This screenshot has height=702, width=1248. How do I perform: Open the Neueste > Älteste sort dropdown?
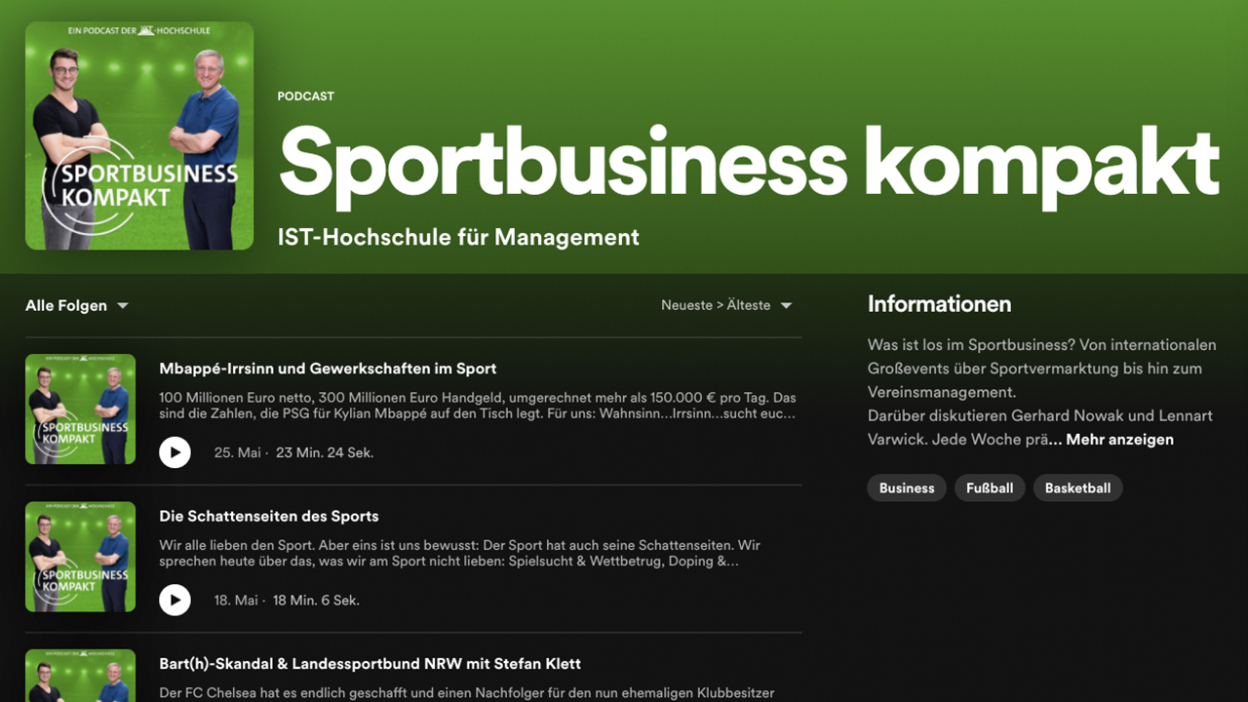pyautogui.click(x=727, y=306)
